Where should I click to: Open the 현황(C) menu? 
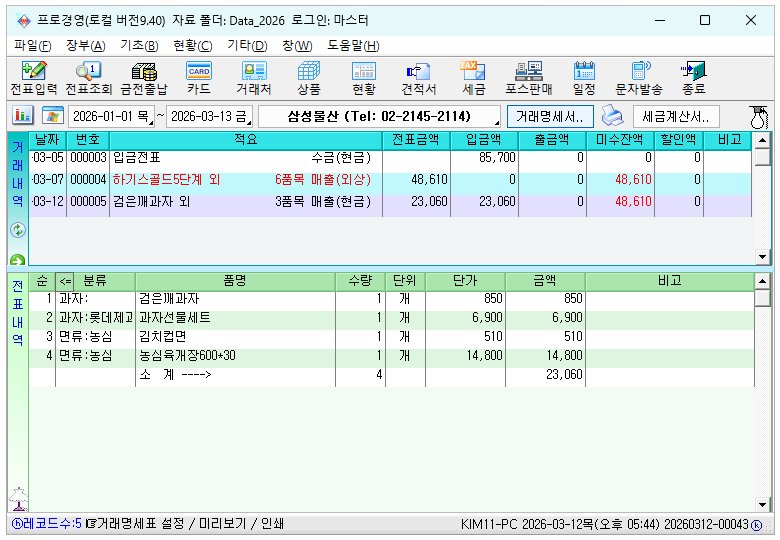tap(192, 45)
